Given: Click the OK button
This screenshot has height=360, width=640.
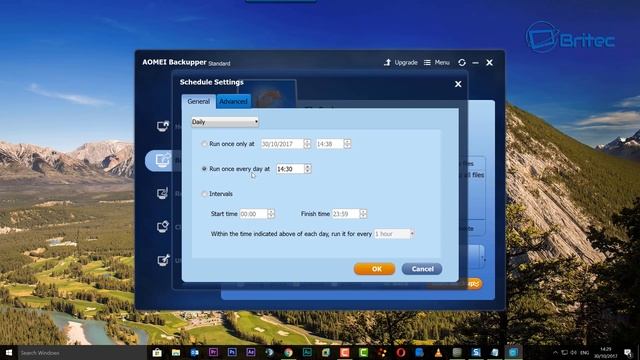Looking at the screenshot, I should click(374, 269).
